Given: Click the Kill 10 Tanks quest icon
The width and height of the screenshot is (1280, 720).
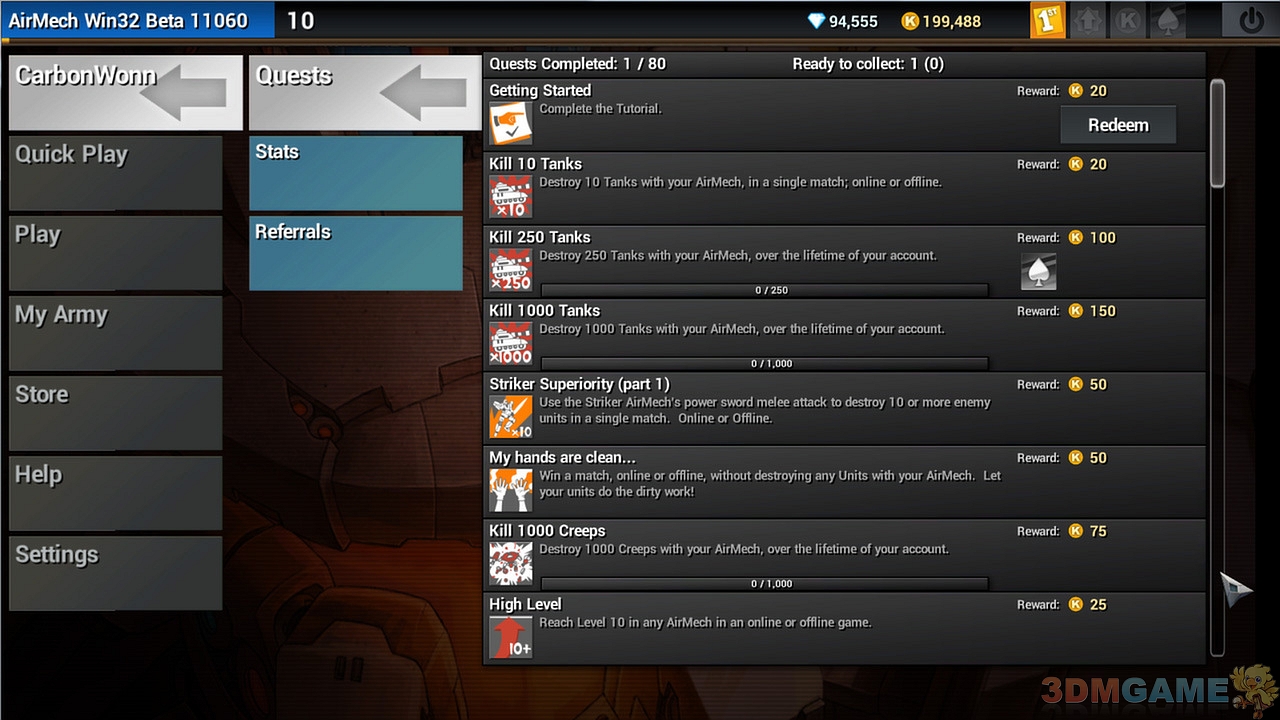Looking at the screenshot, I should click(x=510, y=197).
